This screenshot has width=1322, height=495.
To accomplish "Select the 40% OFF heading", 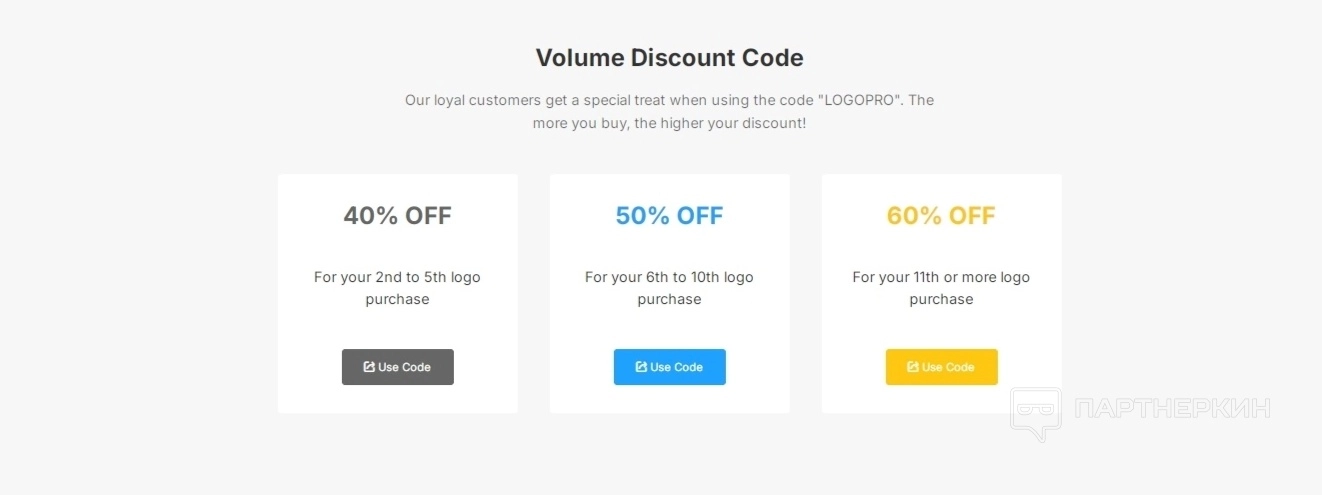I will pyautogui.click(x=397, y=216).
